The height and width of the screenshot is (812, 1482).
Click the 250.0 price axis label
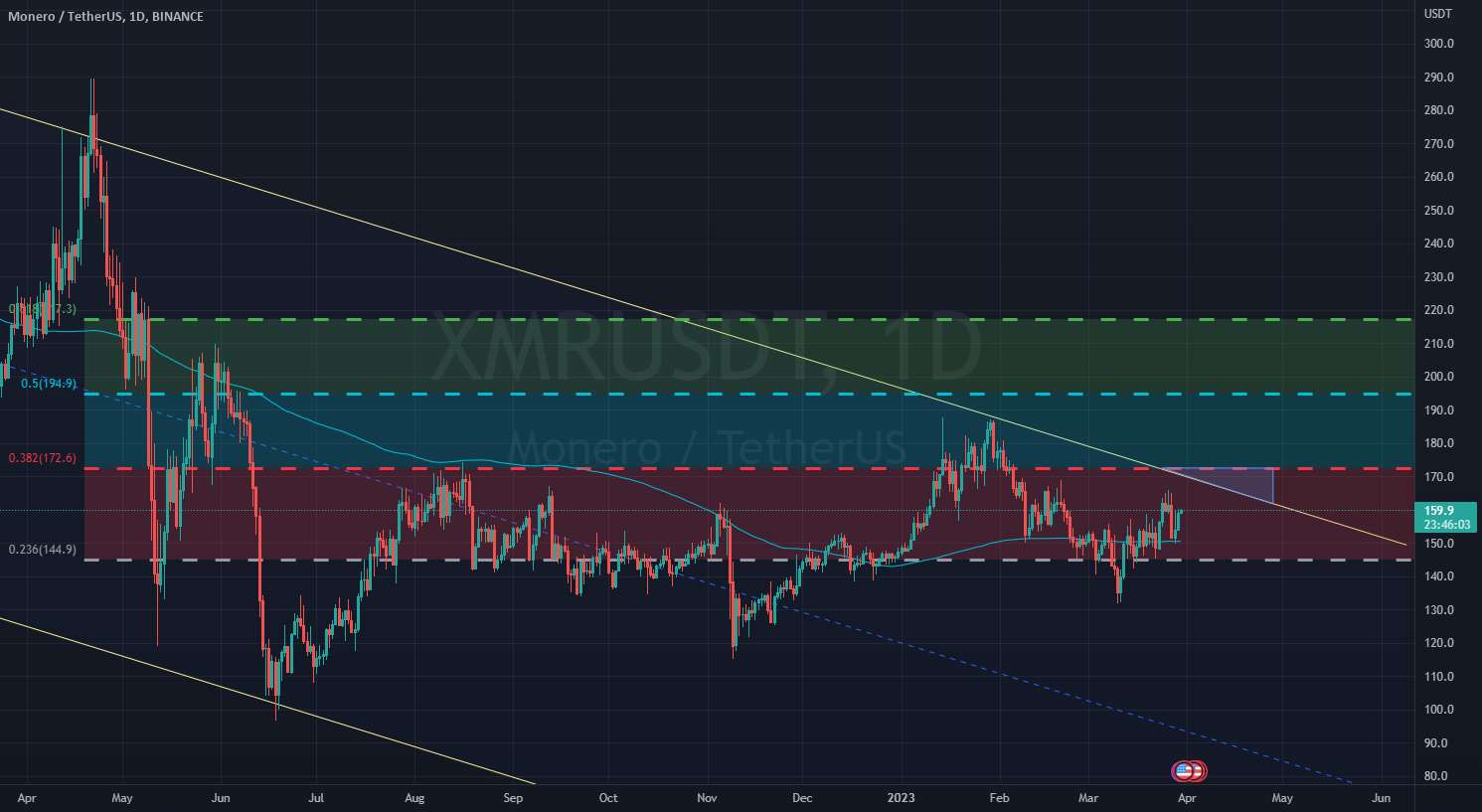1438,211
